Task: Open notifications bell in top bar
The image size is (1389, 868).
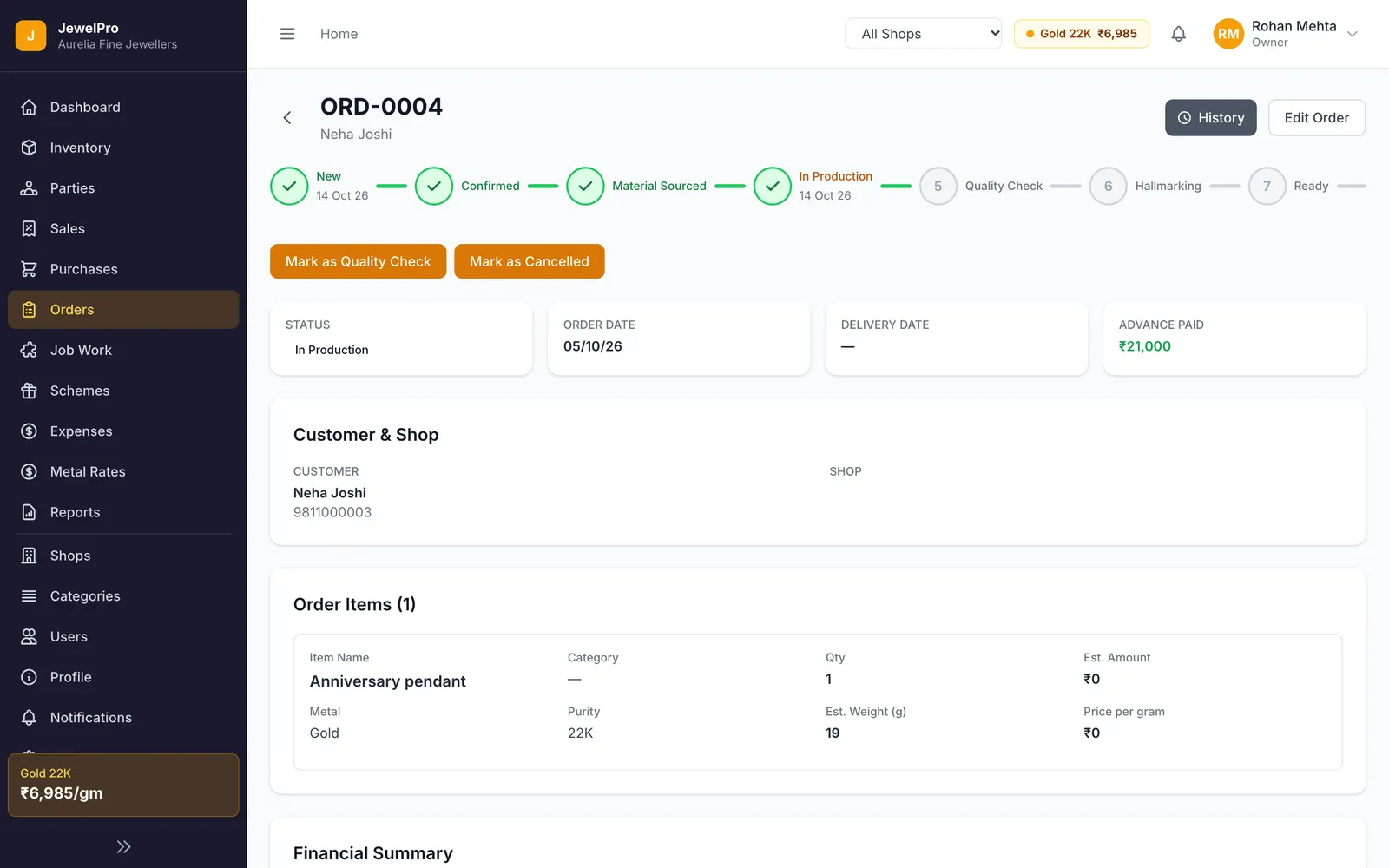Action: [x=1178, y=34]
